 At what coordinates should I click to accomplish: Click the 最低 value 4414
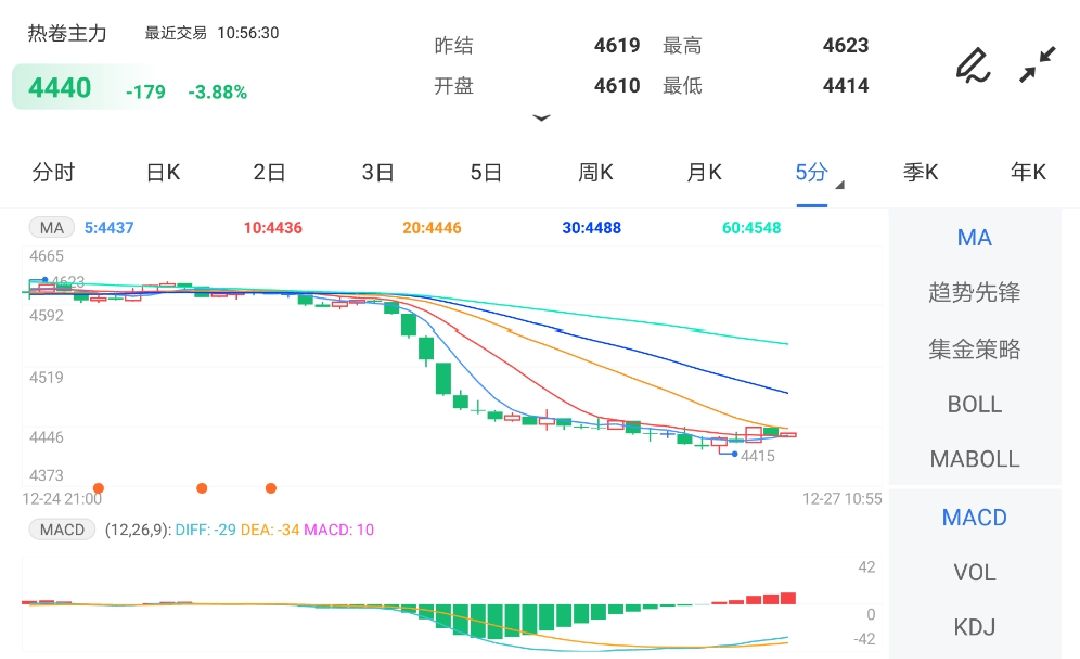click(x=846, y=86)
